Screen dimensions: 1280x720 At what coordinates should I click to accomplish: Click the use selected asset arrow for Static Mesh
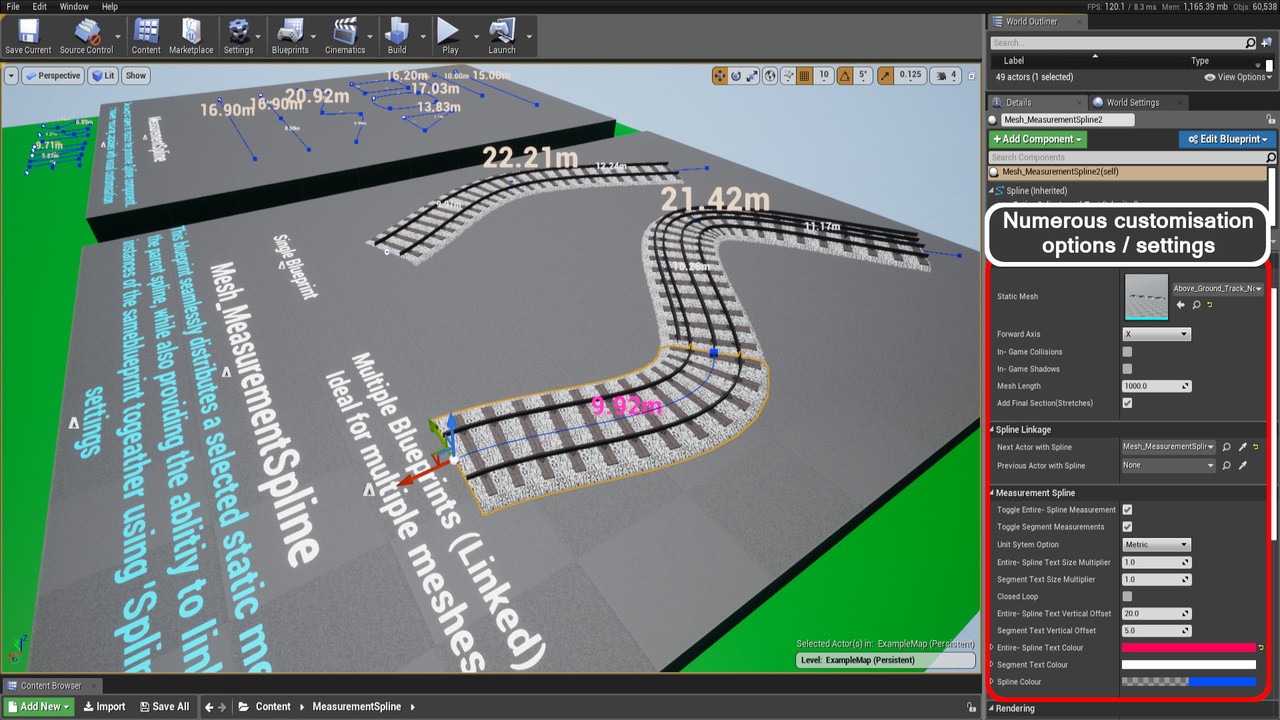pos(1180,305)
